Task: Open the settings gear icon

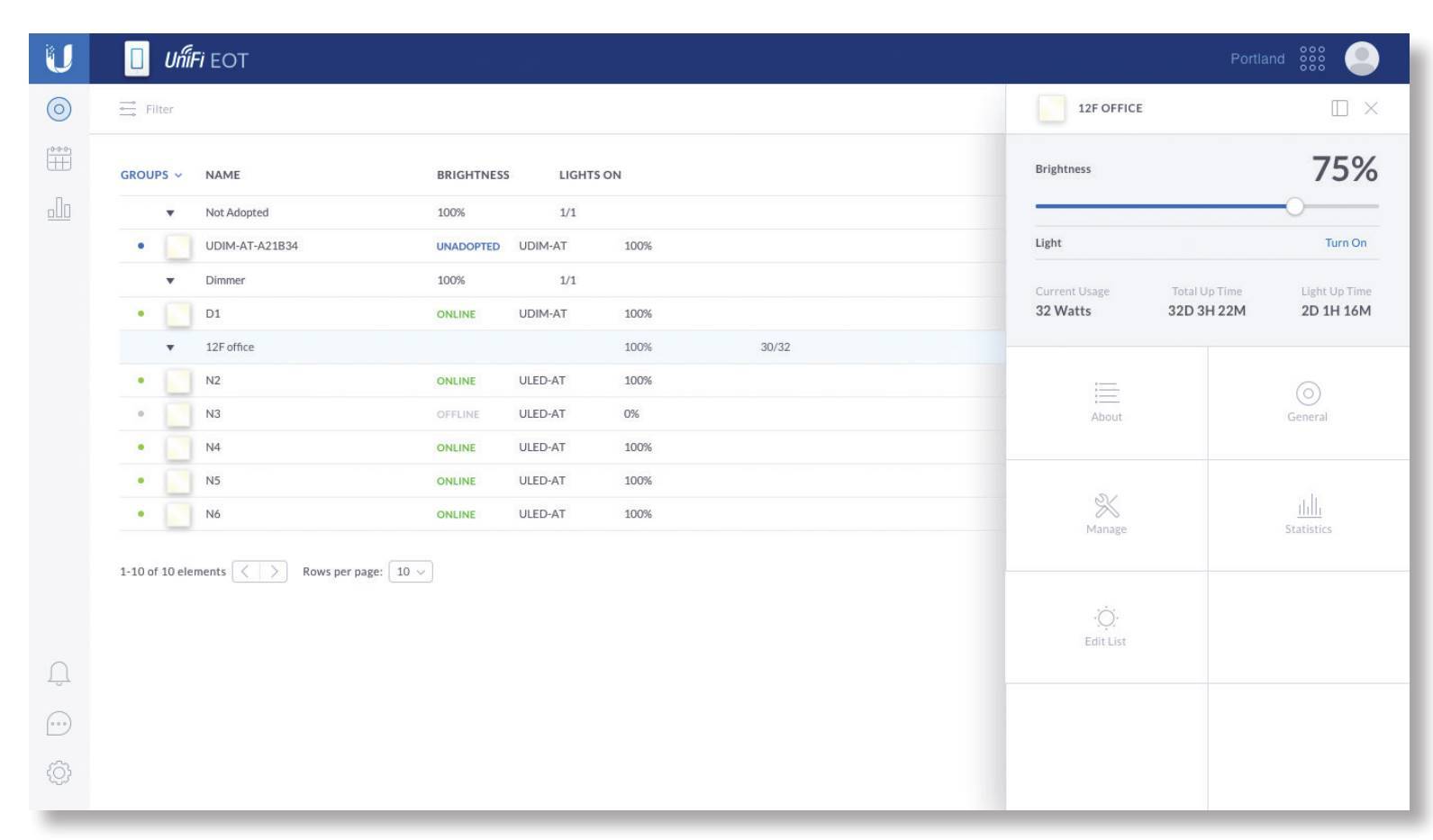Action: point(59,772)
